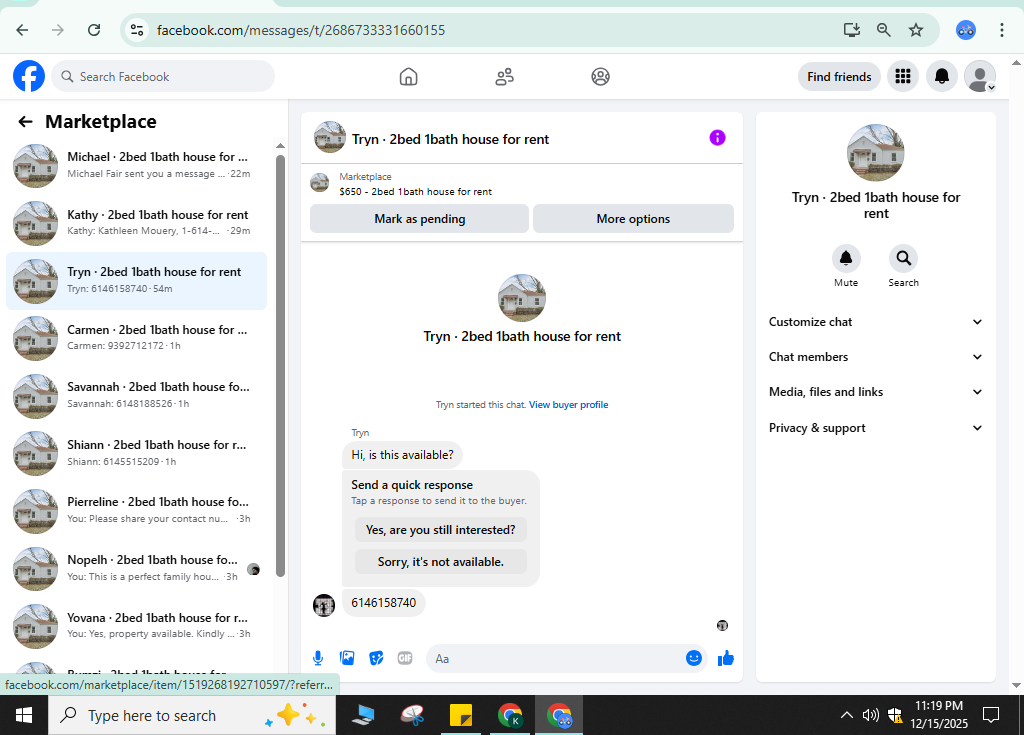This screenshot has width=1024, height=735.
Task: Open the Windows notification center icon
Action: pos(991,715)
